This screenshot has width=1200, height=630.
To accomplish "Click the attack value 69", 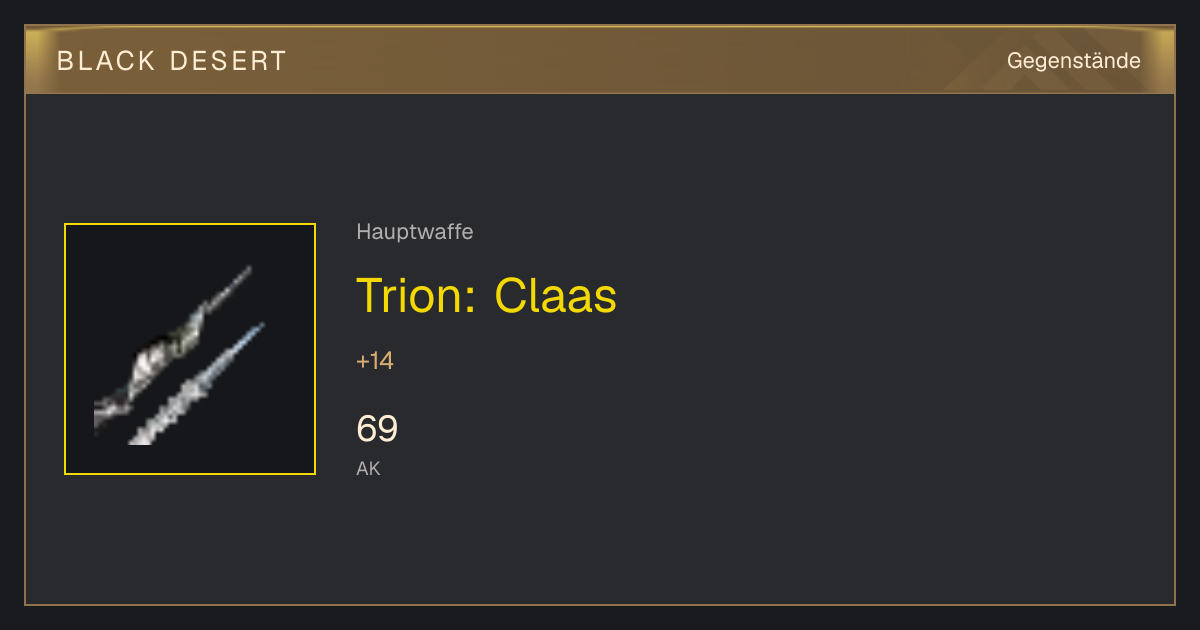I will click(x=377, y=429).
